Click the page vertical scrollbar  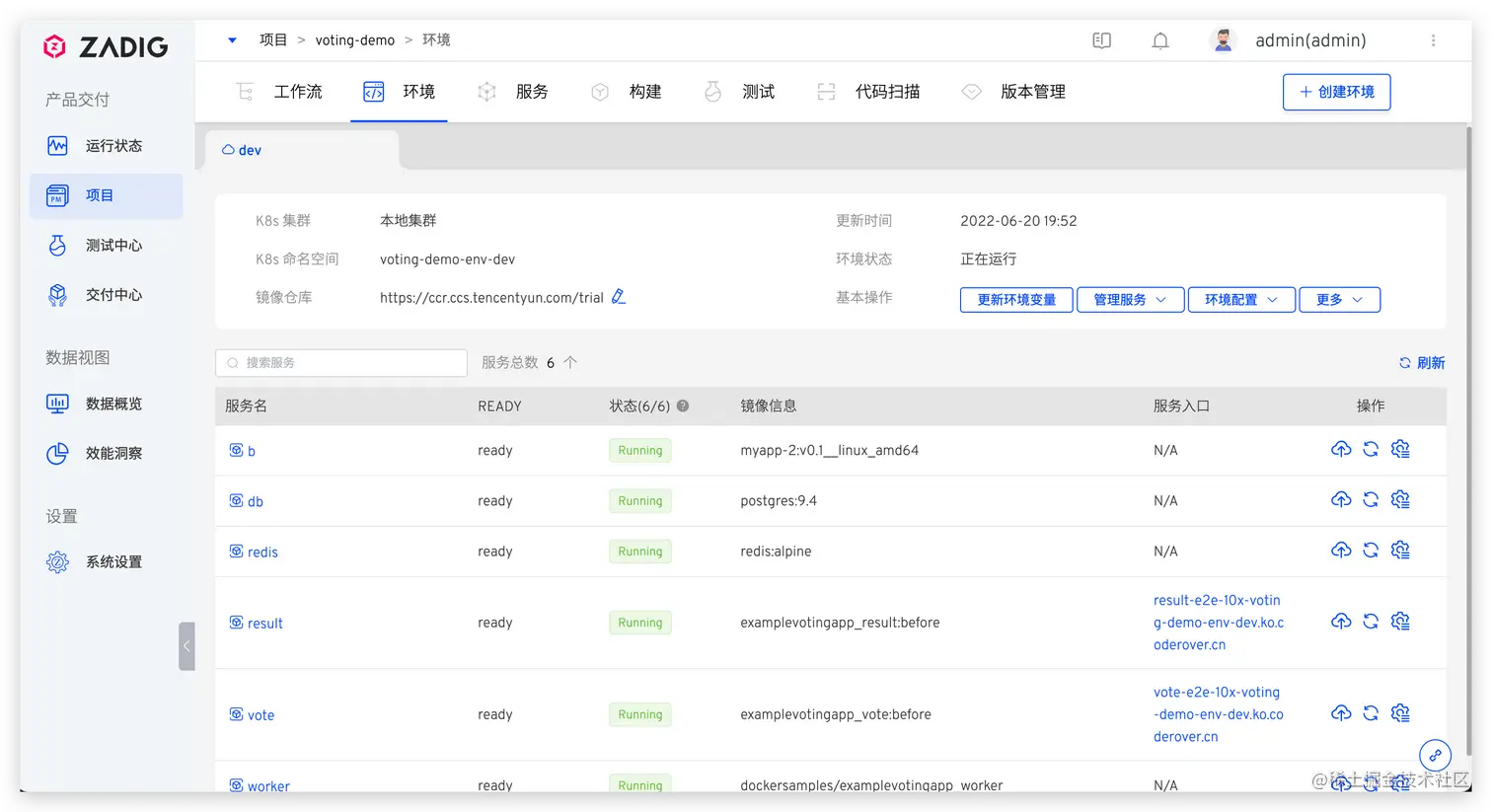(x=1468, y=439)
